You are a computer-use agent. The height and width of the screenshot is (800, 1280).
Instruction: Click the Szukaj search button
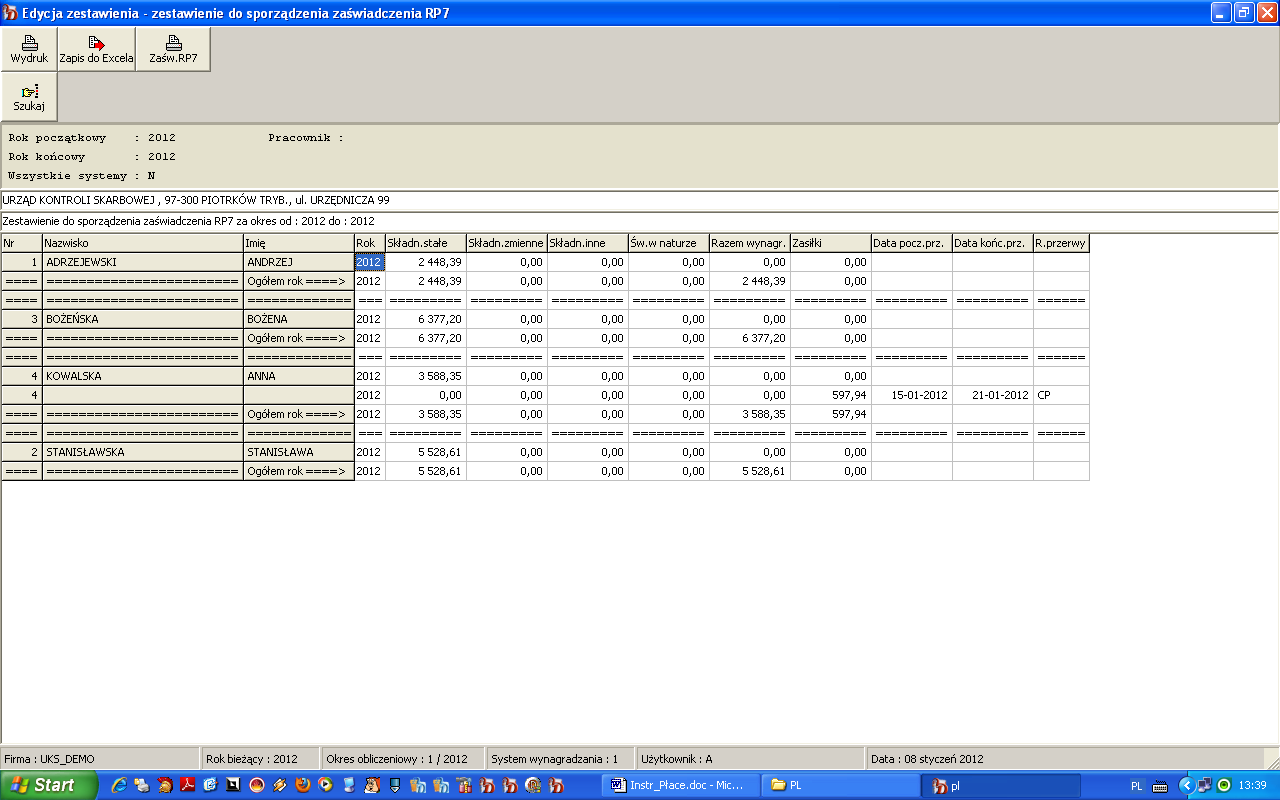click(29, 97)
